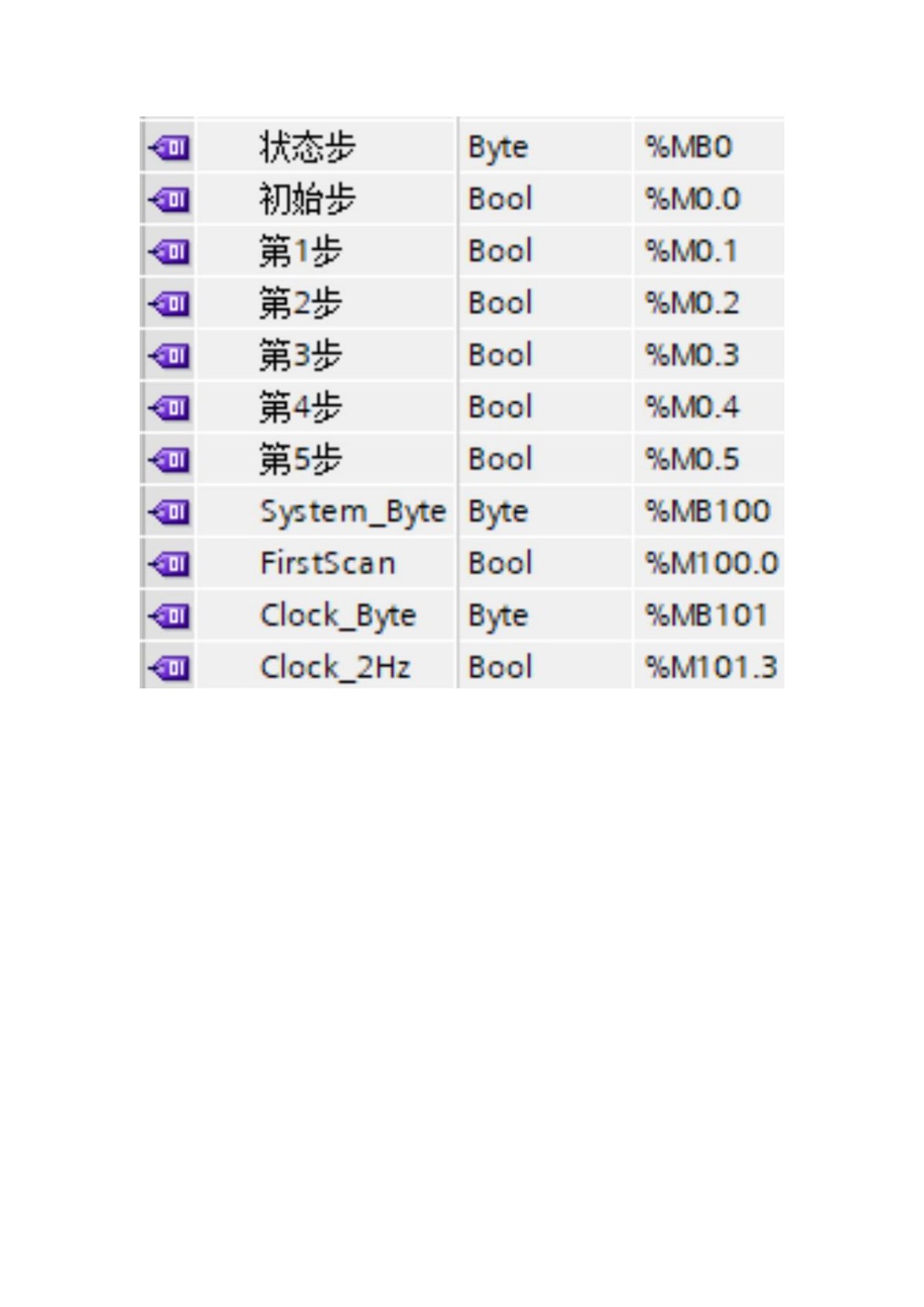
Task: Select the tag name 初始步
Action: point(307,199)
